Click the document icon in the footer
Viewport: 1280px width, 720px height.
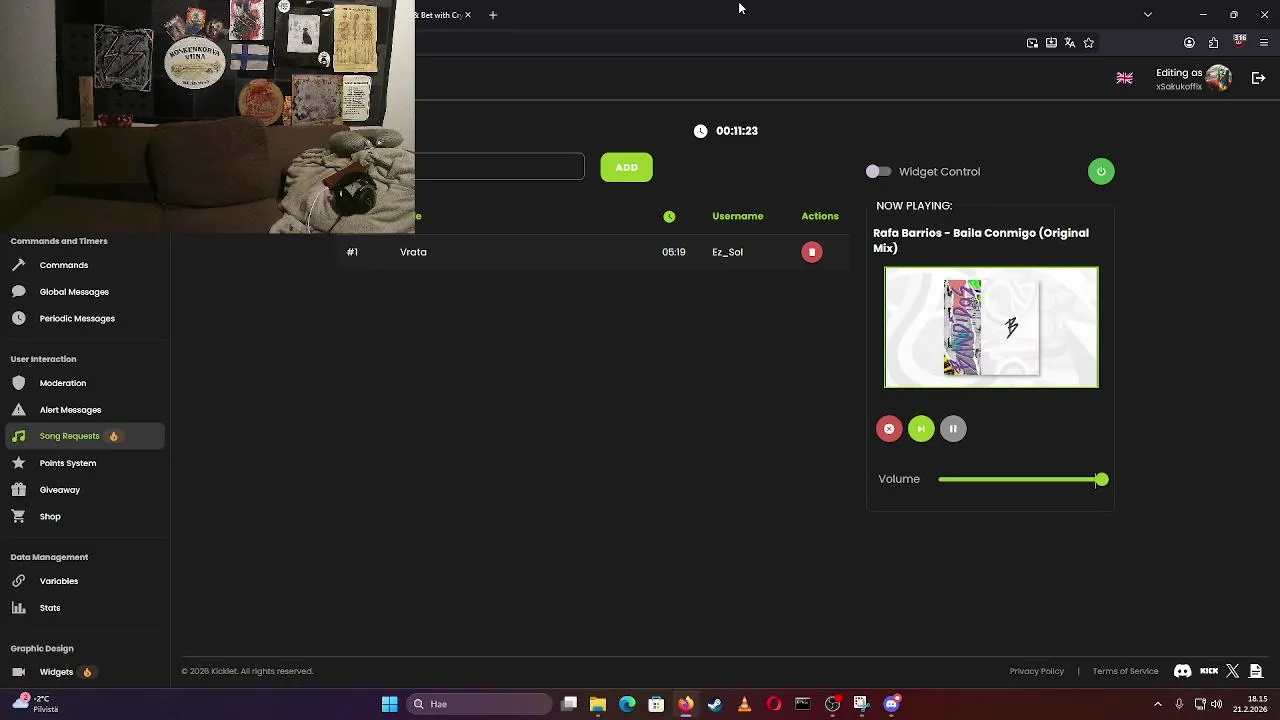coord(1256,671)
